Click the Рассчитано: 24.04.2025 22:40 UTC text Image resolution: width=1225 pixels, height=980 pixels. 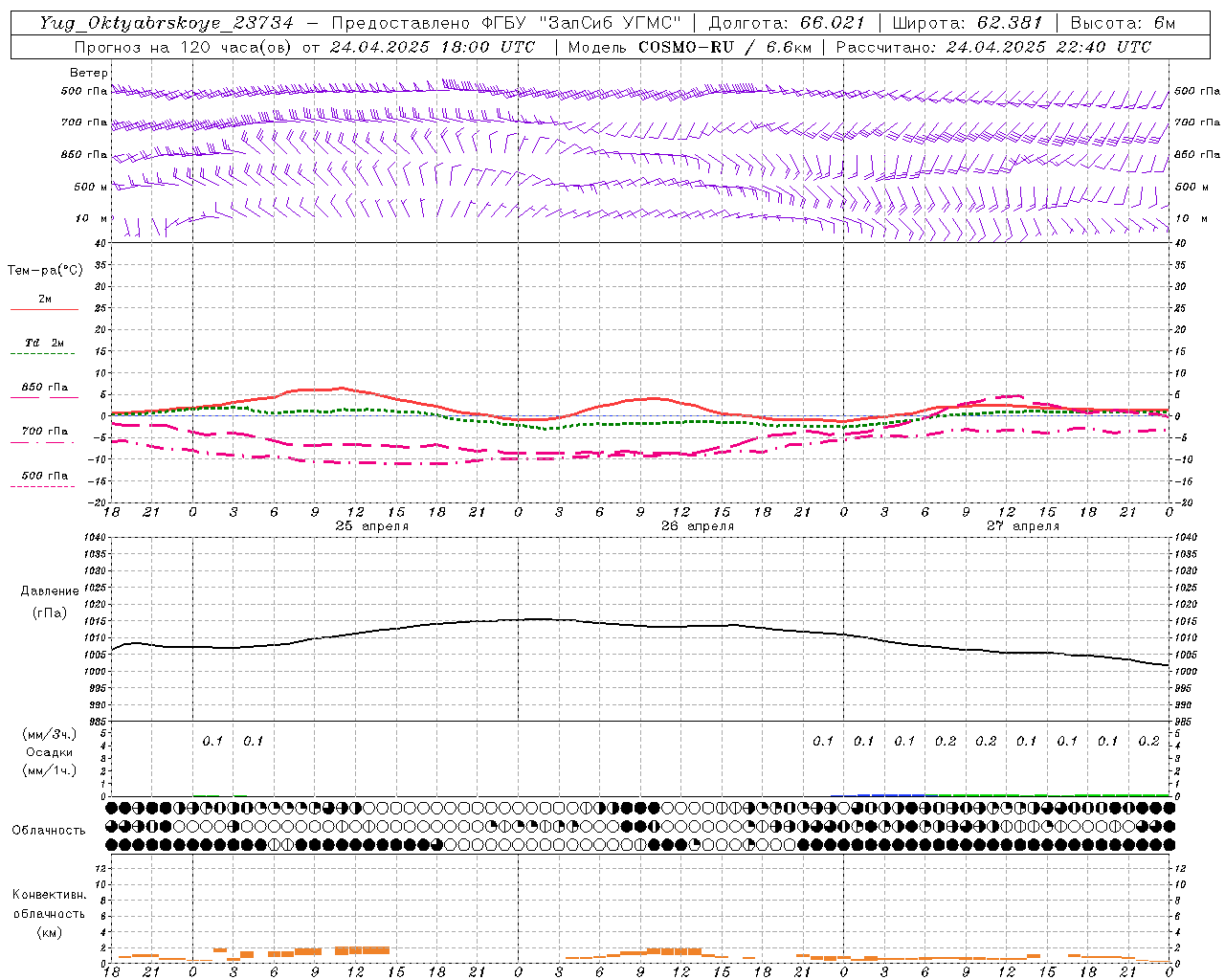(993, 47)
